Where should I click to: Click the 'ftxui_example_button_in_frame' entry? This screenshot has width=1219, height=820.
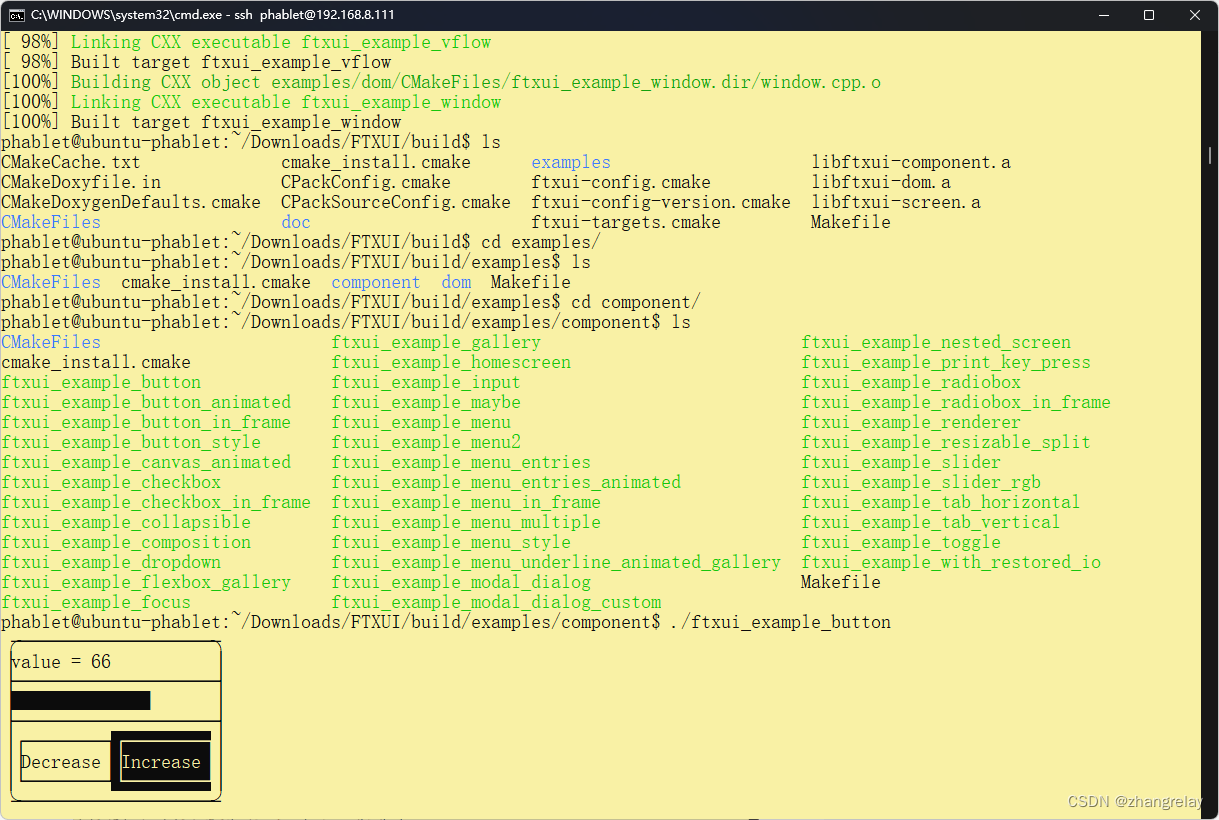click(x=146, y=422)
